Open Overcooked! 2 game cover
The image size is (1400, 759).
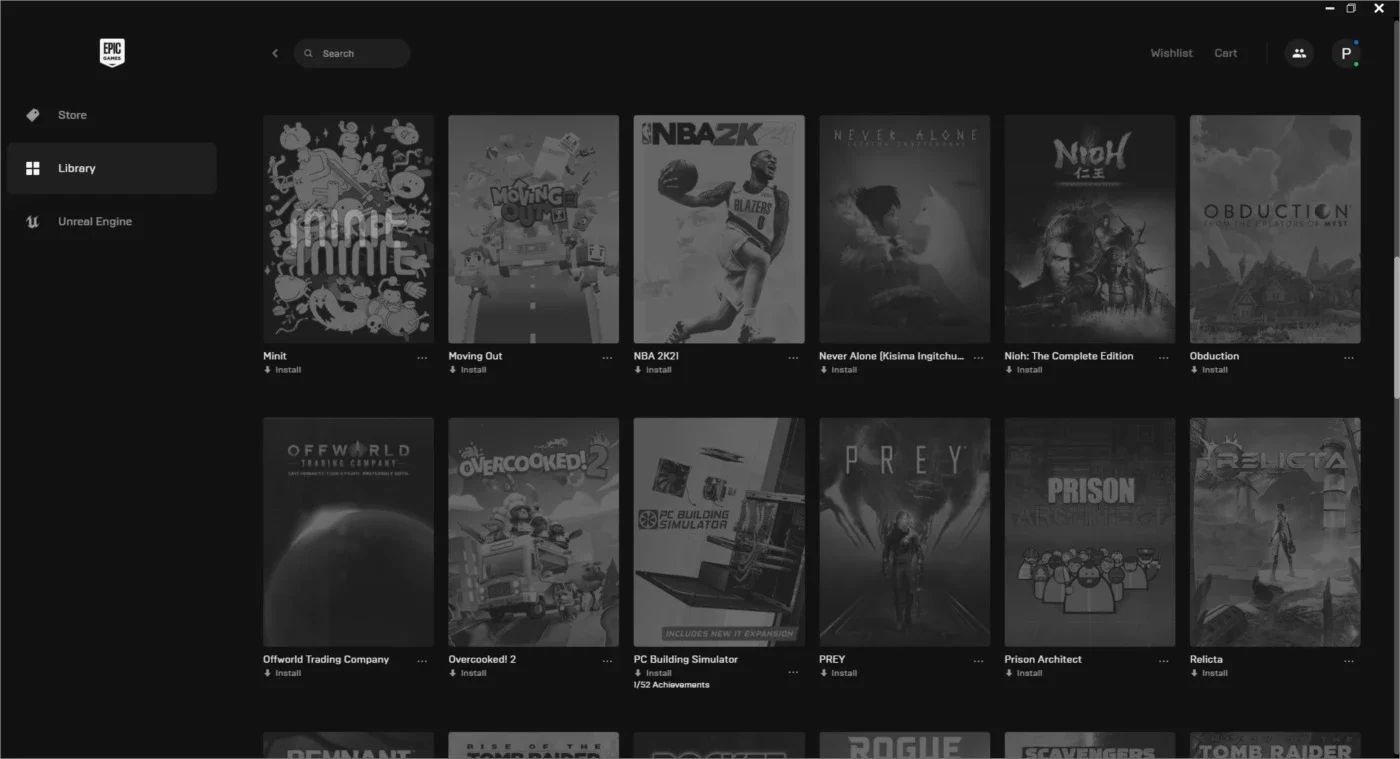point(534,532)
